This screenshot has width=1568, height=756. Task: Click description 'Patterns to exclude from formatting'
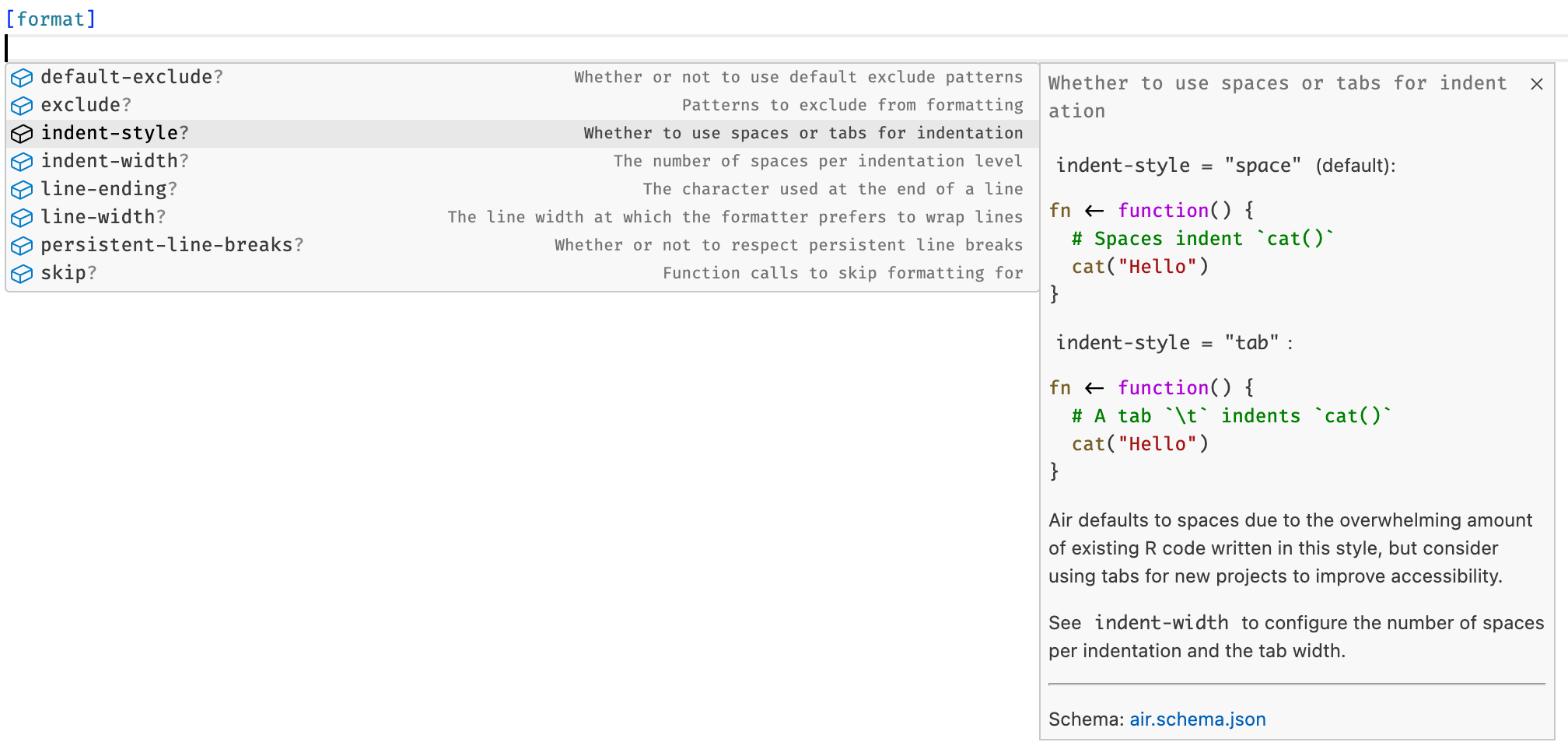pos(852,105)
